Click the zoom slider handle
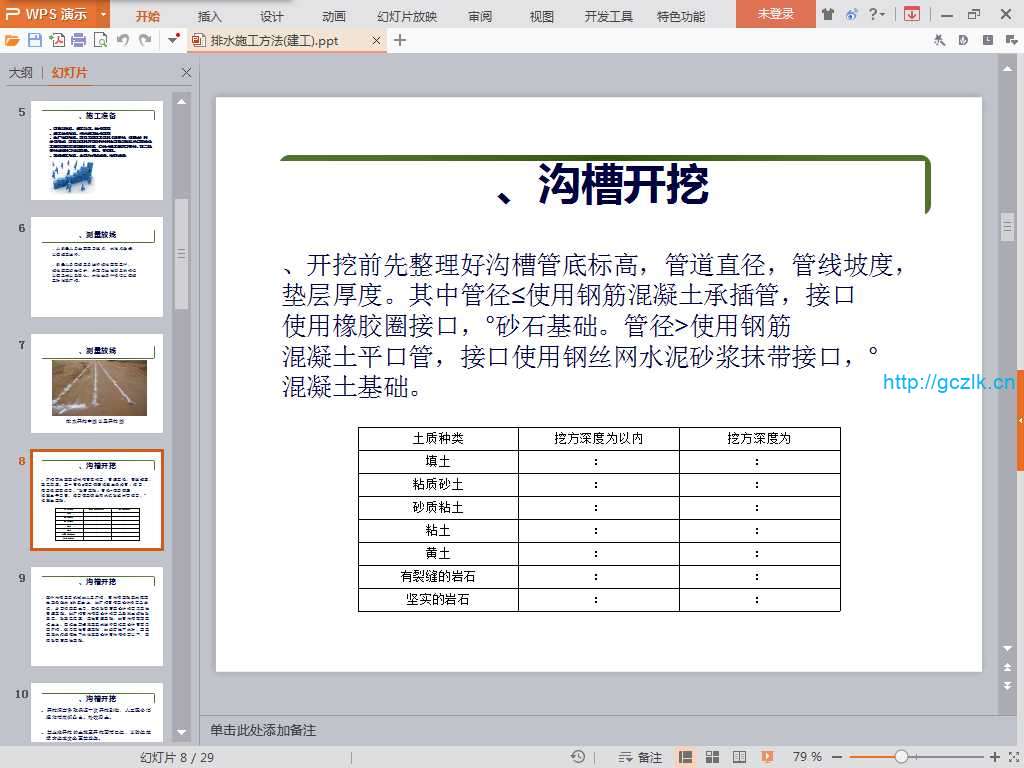This screenshot has height=768, width=1024. (901, 757)
